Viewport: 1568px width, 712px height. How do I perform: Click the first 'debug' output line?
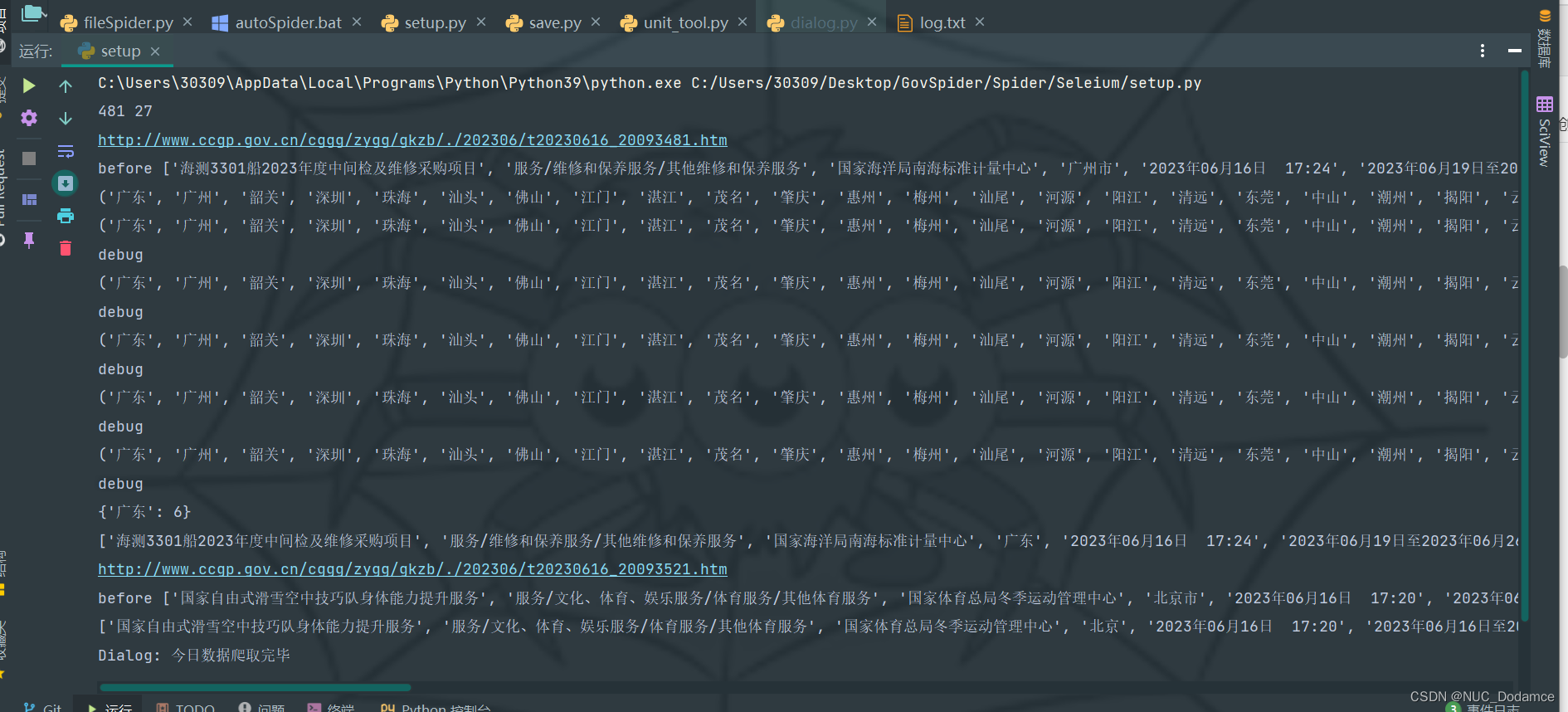click(120, 255)
